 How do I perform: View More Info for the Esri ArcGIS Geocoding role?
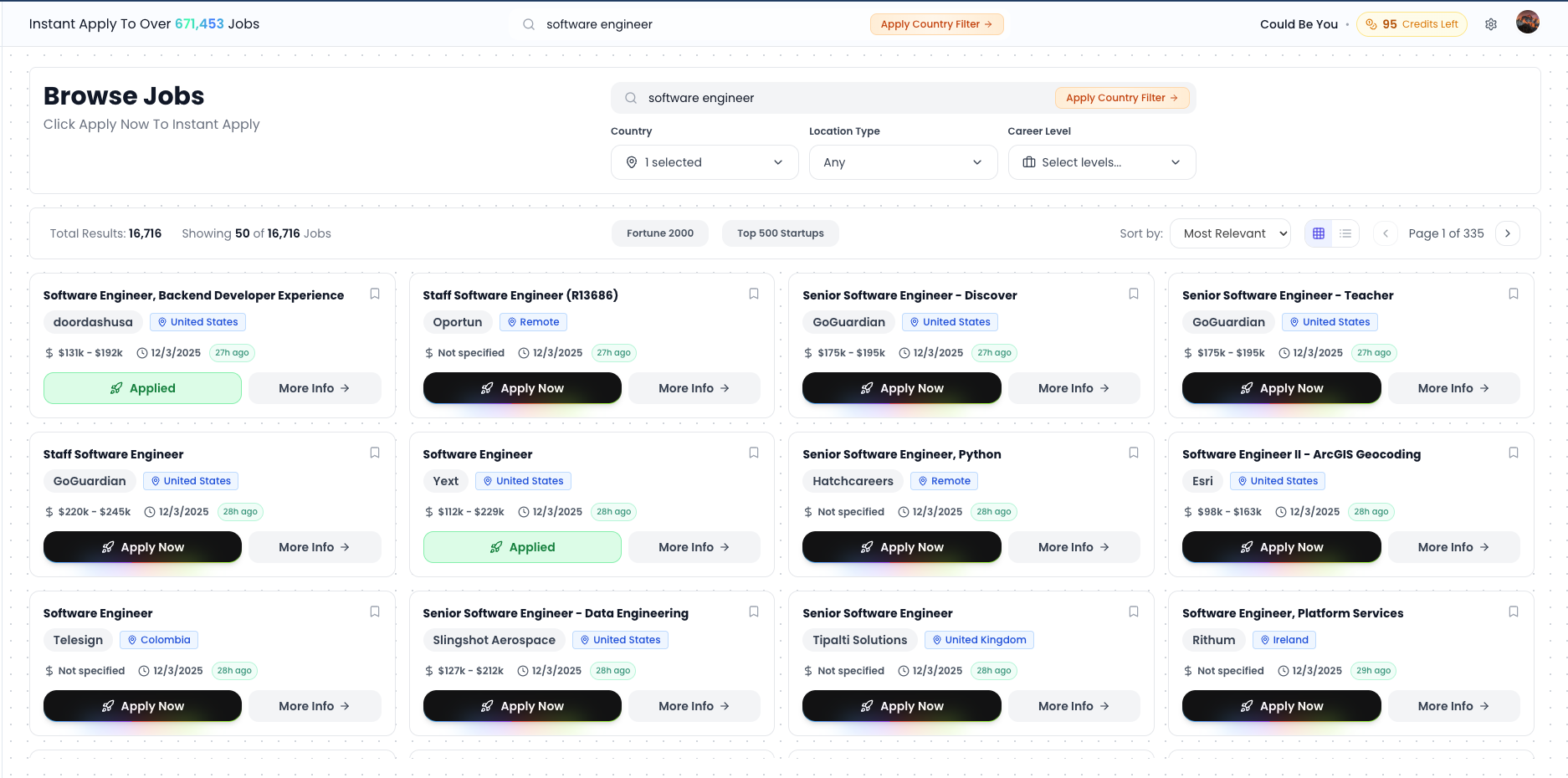point(1453,546)
